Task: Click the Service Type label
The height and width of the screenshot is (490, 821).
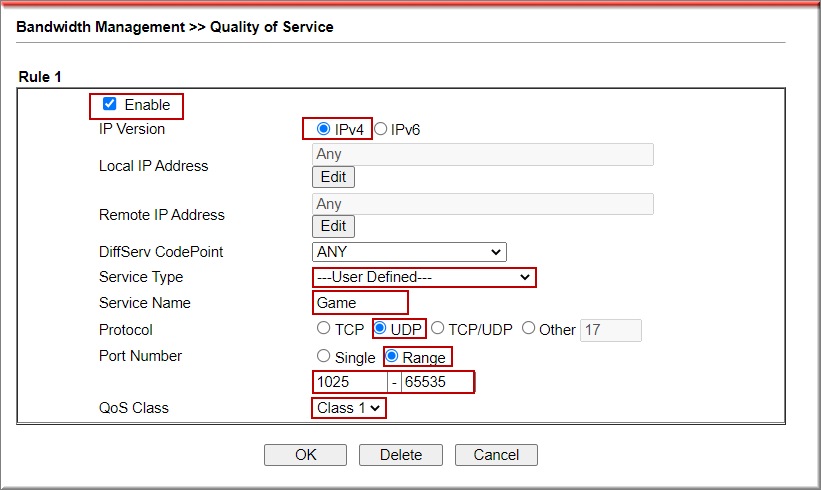Action: click(x=141, y=277)
